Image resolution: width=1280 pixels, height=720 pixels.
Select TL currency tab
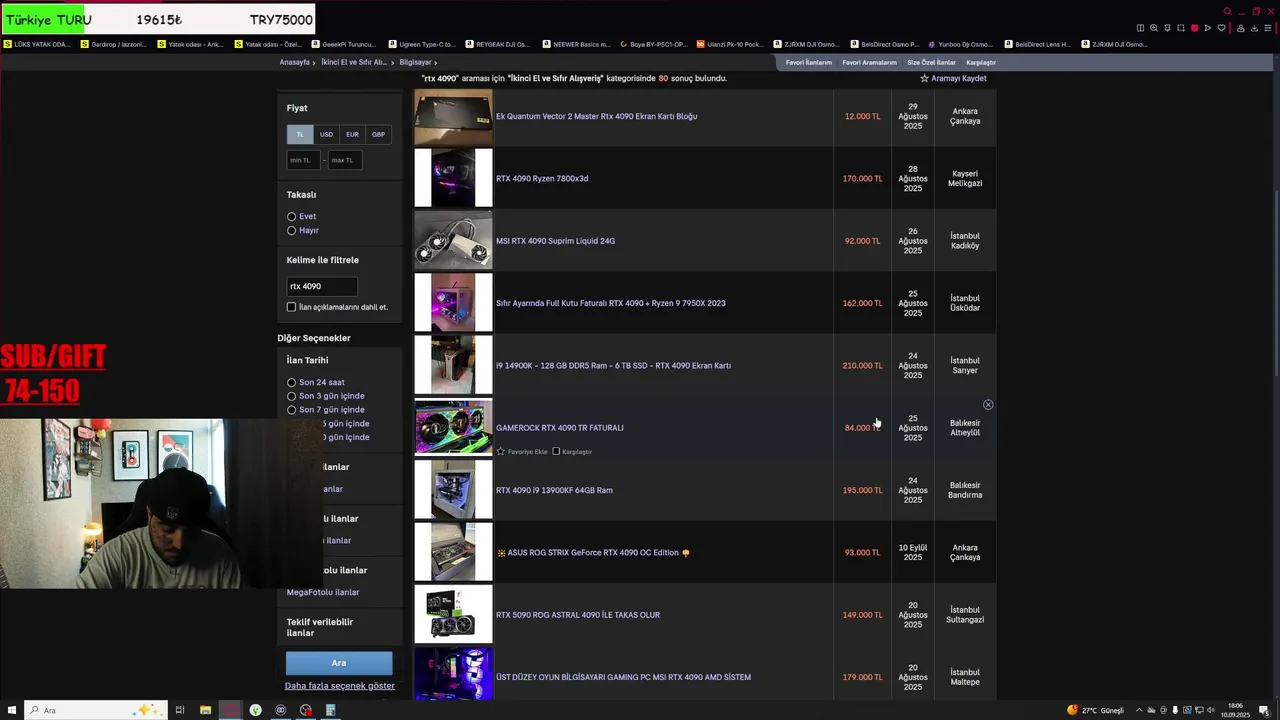(300, 134)
